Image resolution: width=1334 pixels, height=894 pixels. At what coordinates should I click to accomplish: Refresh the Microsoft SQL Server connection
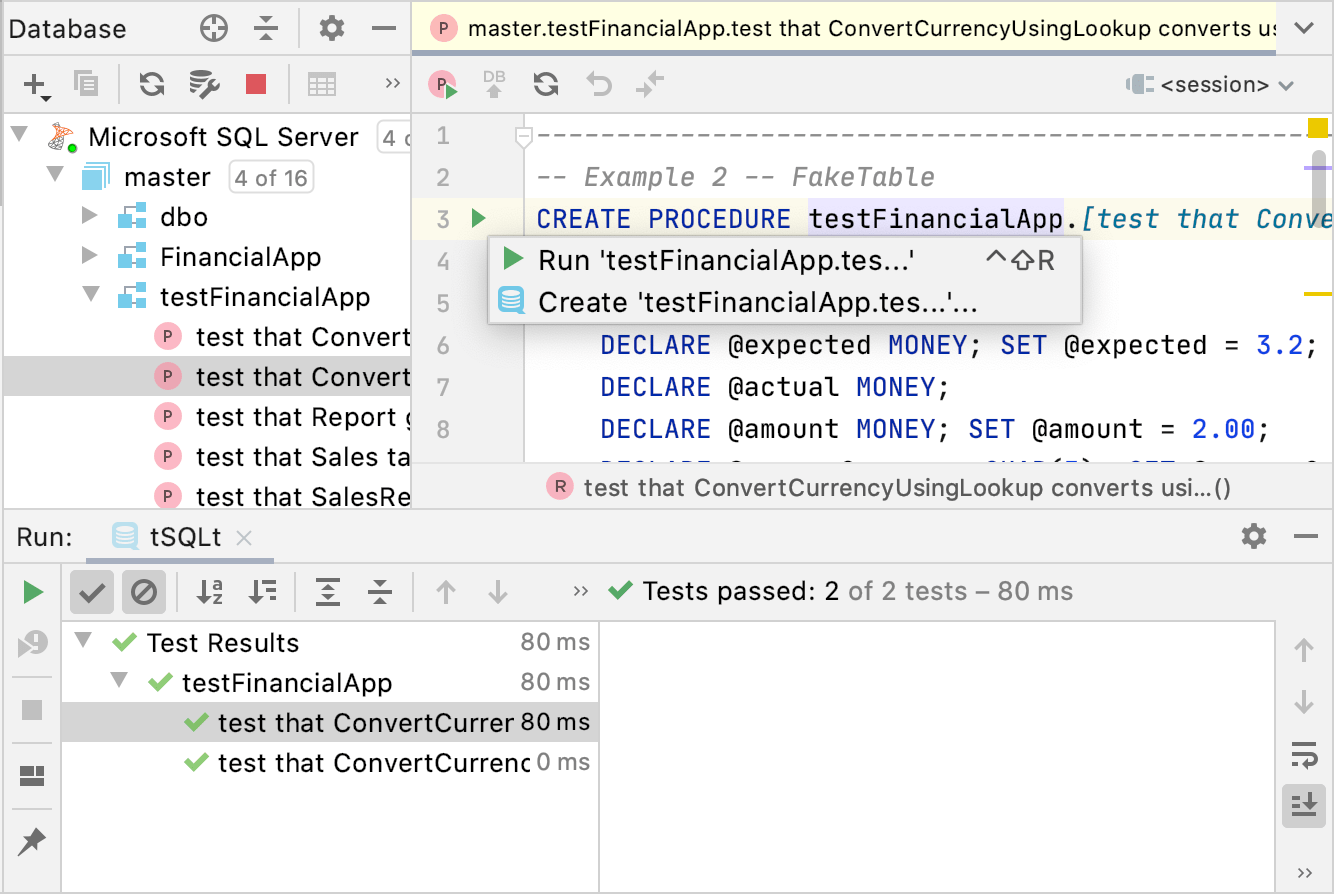click(x=152, y=84)
